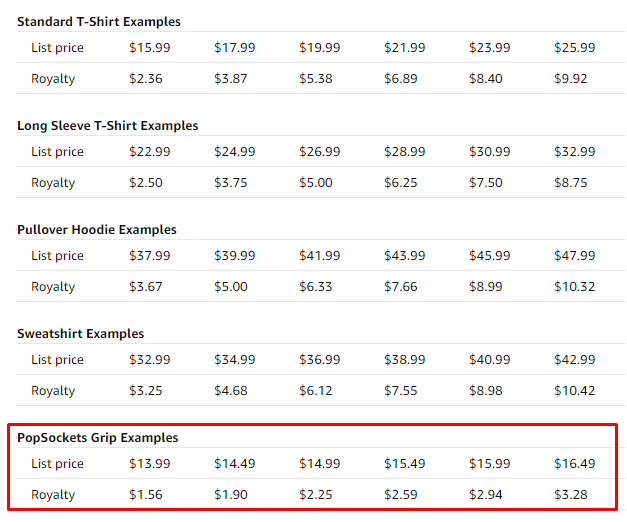Click the $10.42 Sweatshirt royalty value
Image resolution: width=627 pixels, height=522 pixels.
(x=575, y=390)
